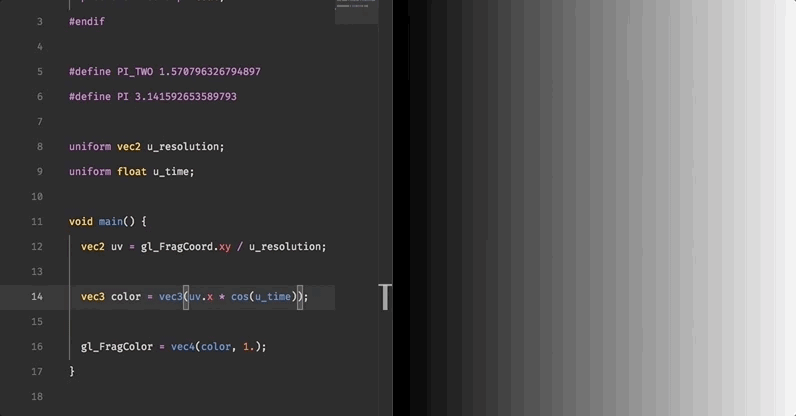
Task: Click line number 18 in gutter
Action: [37, 396]
